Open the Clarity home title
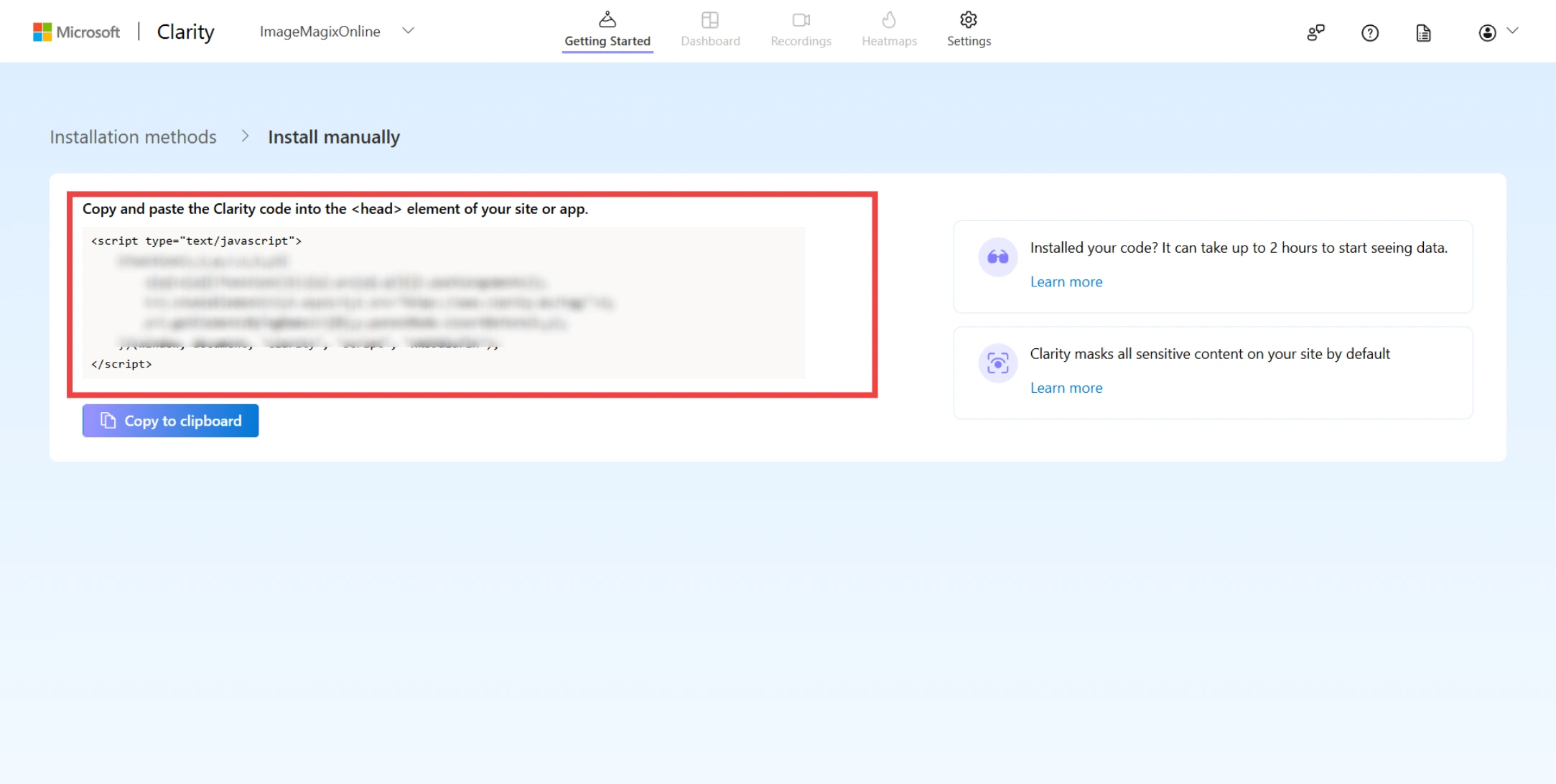Screen dimensions: 1556x784 [185, 32]
